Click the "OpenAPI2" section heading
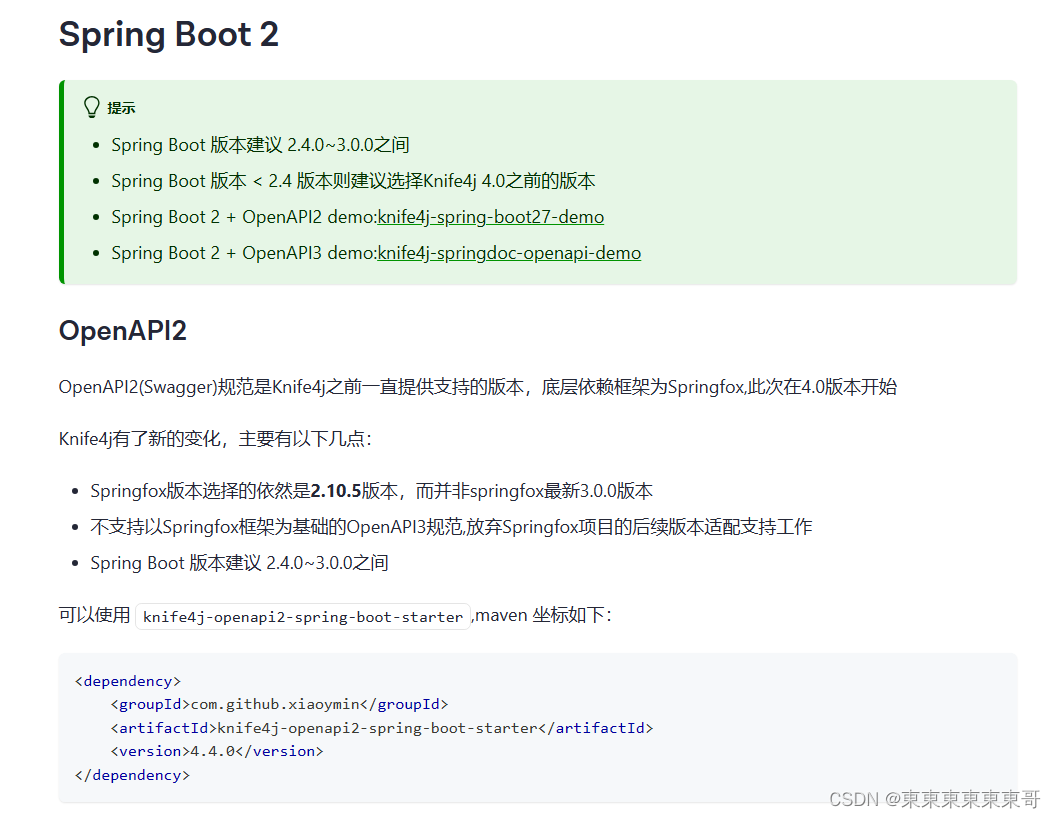The width and height of the screenshot is (1056, 818). coord(122,330)
